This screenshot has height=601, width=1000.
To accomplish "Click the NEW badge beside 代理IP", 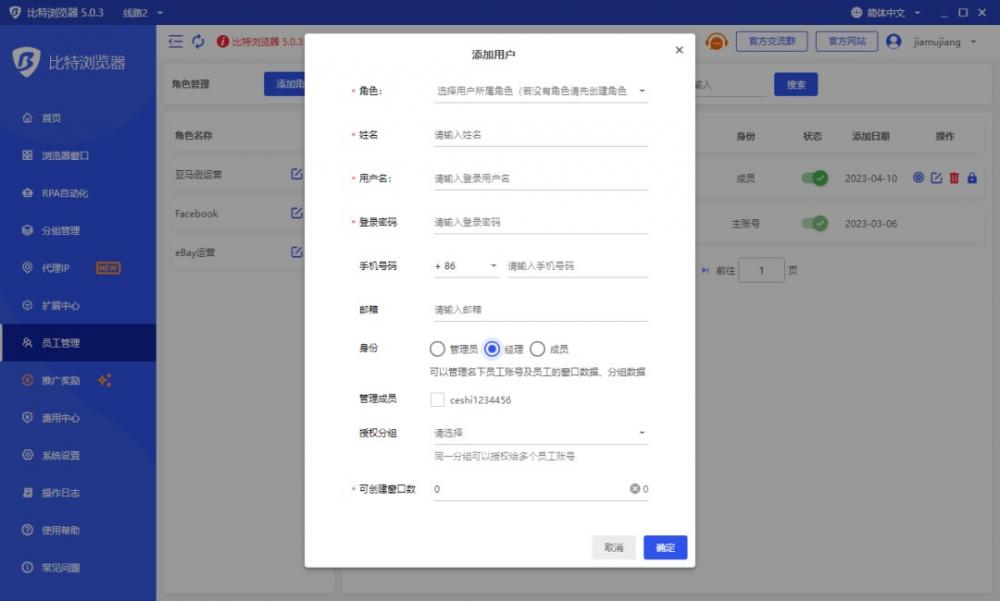I will coord(108,268).
